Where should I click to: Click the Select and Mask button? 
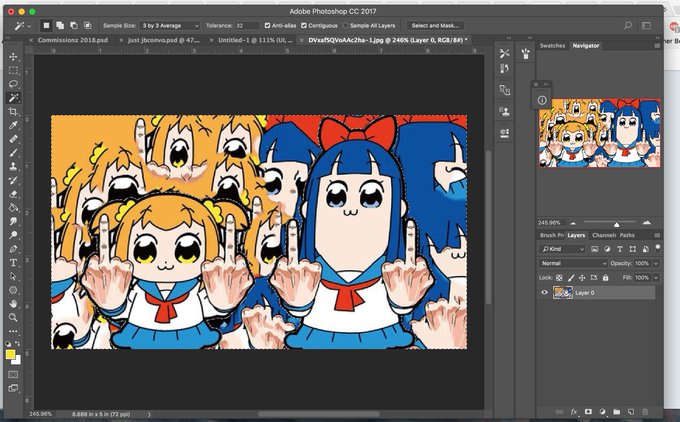[435, 26]
